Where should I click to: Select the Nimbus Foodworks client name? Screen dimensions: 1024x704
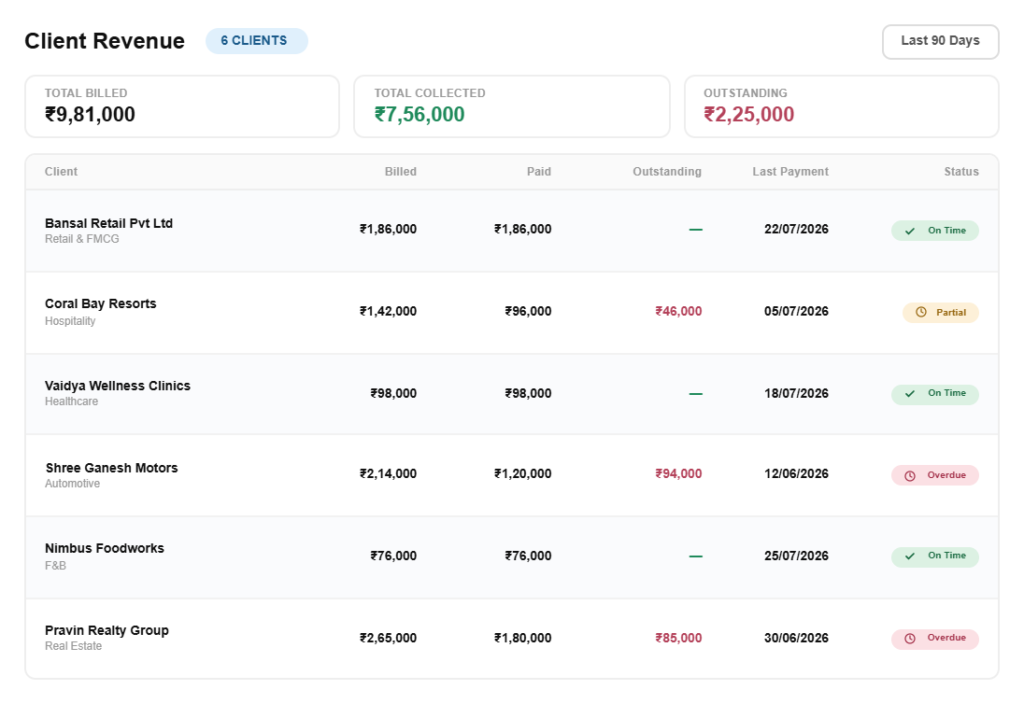tap(104, 549)
